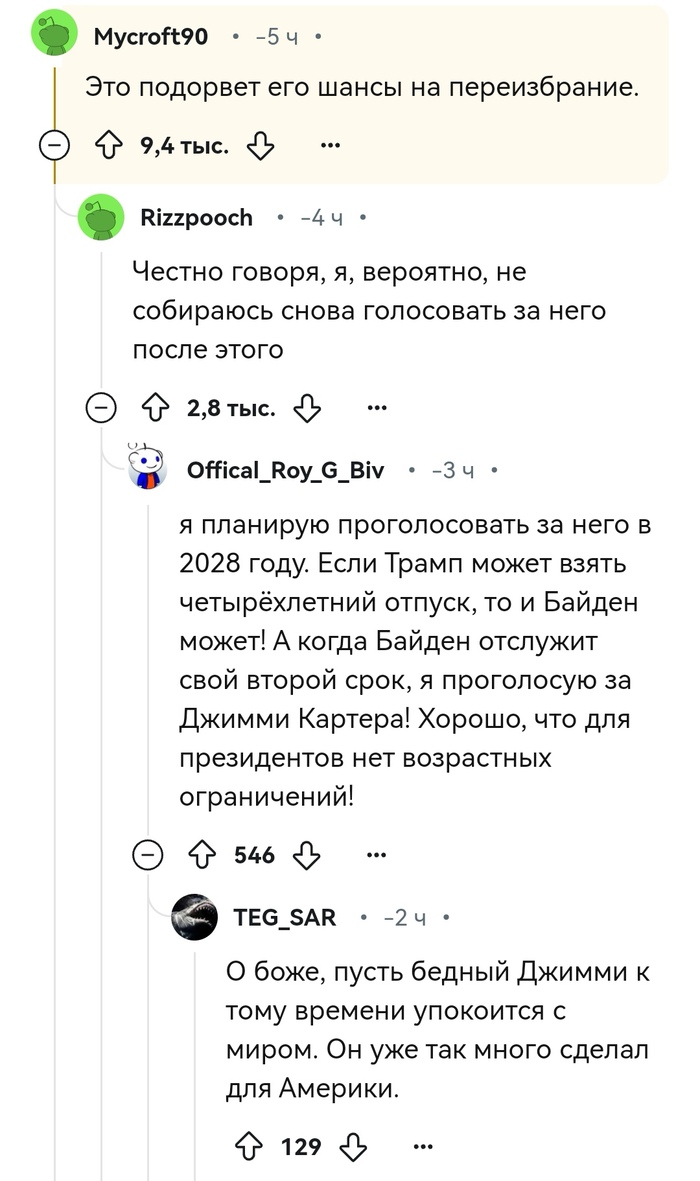This screenshot has height=1181, width=700.
Task: Open more options for Rizzpooch's comment
Action: pyautogui.click(x=377, y=408)
